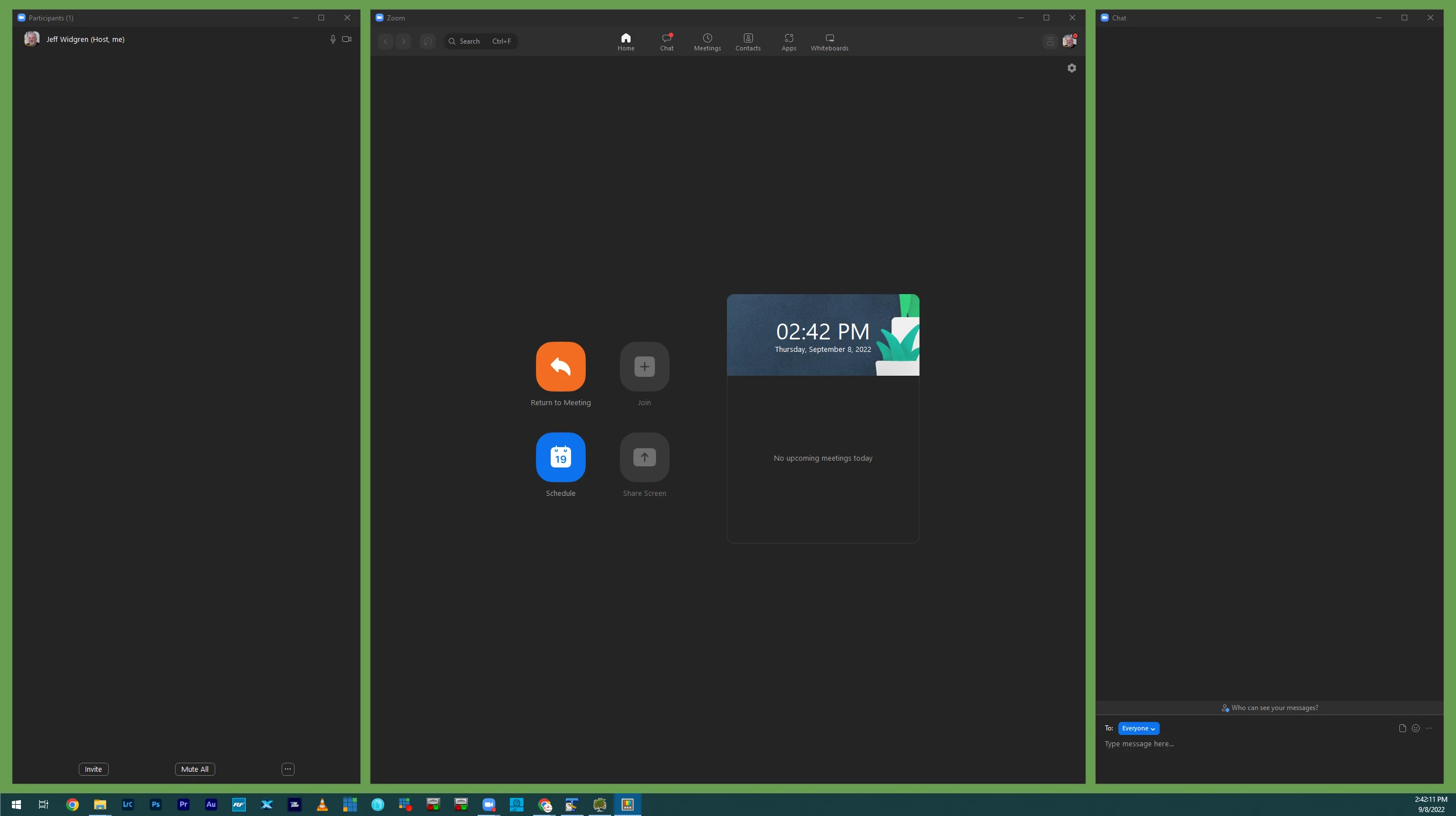Viewport: 1456px width, 816px height.
Task: Open the Whiteboards tab
Action: pos(829,42)
